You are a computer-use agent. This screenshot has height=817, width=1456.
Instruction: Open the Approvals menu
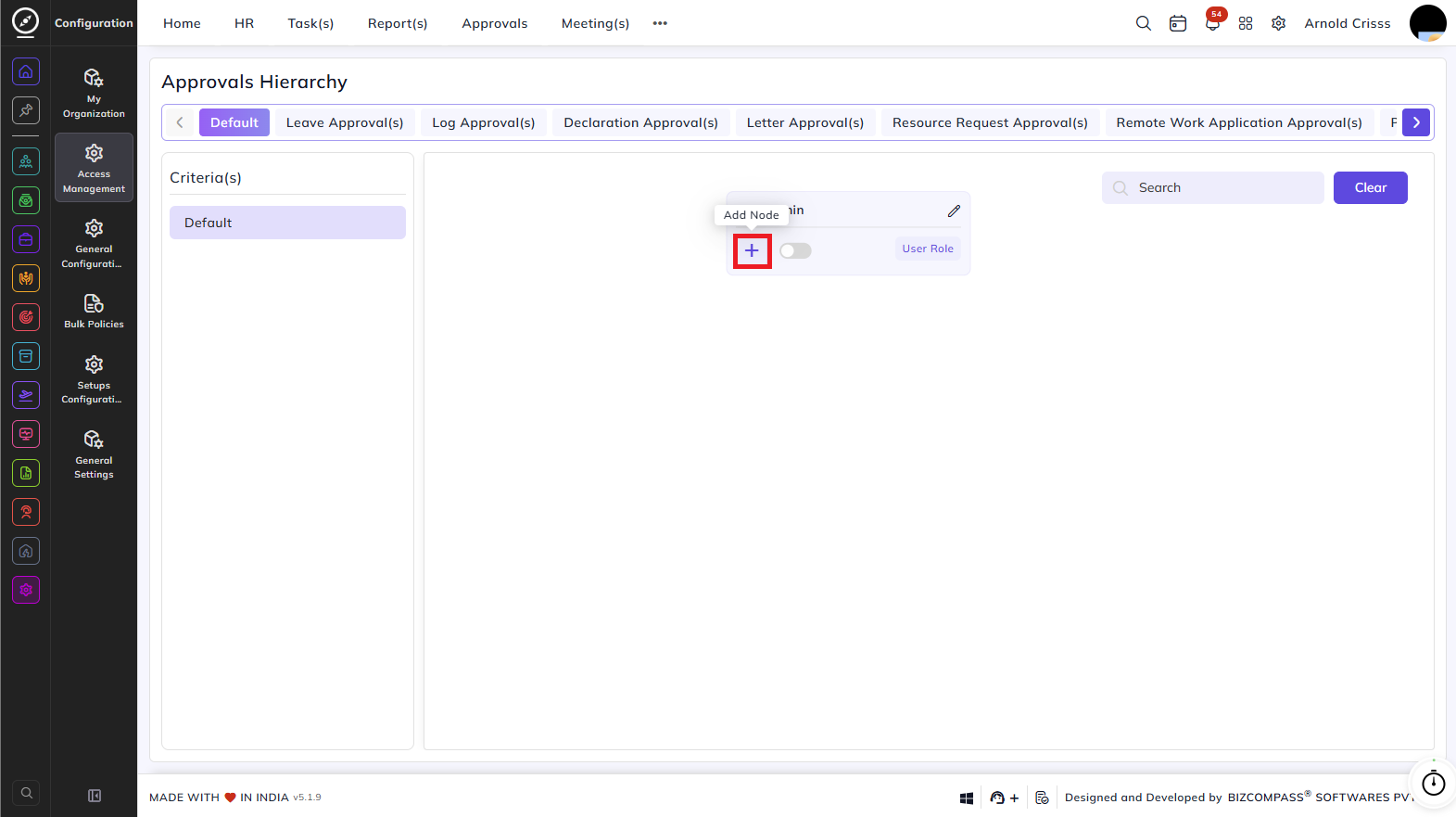tap(495, 23)
